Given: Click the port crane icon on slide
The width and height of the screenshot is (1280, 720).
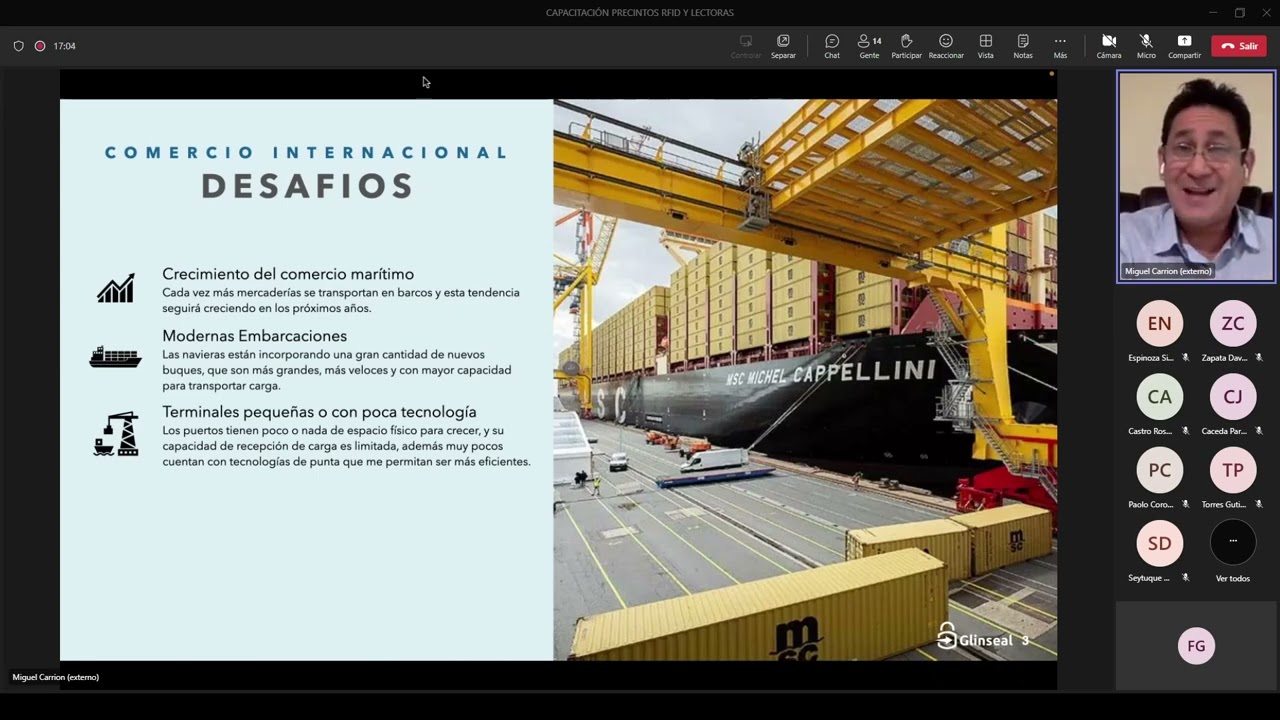Looking at the screenshot, I should click(116, 434).
